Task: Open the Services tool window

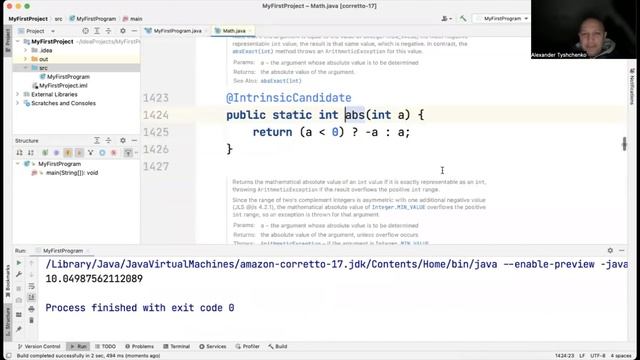Action: 212,347
